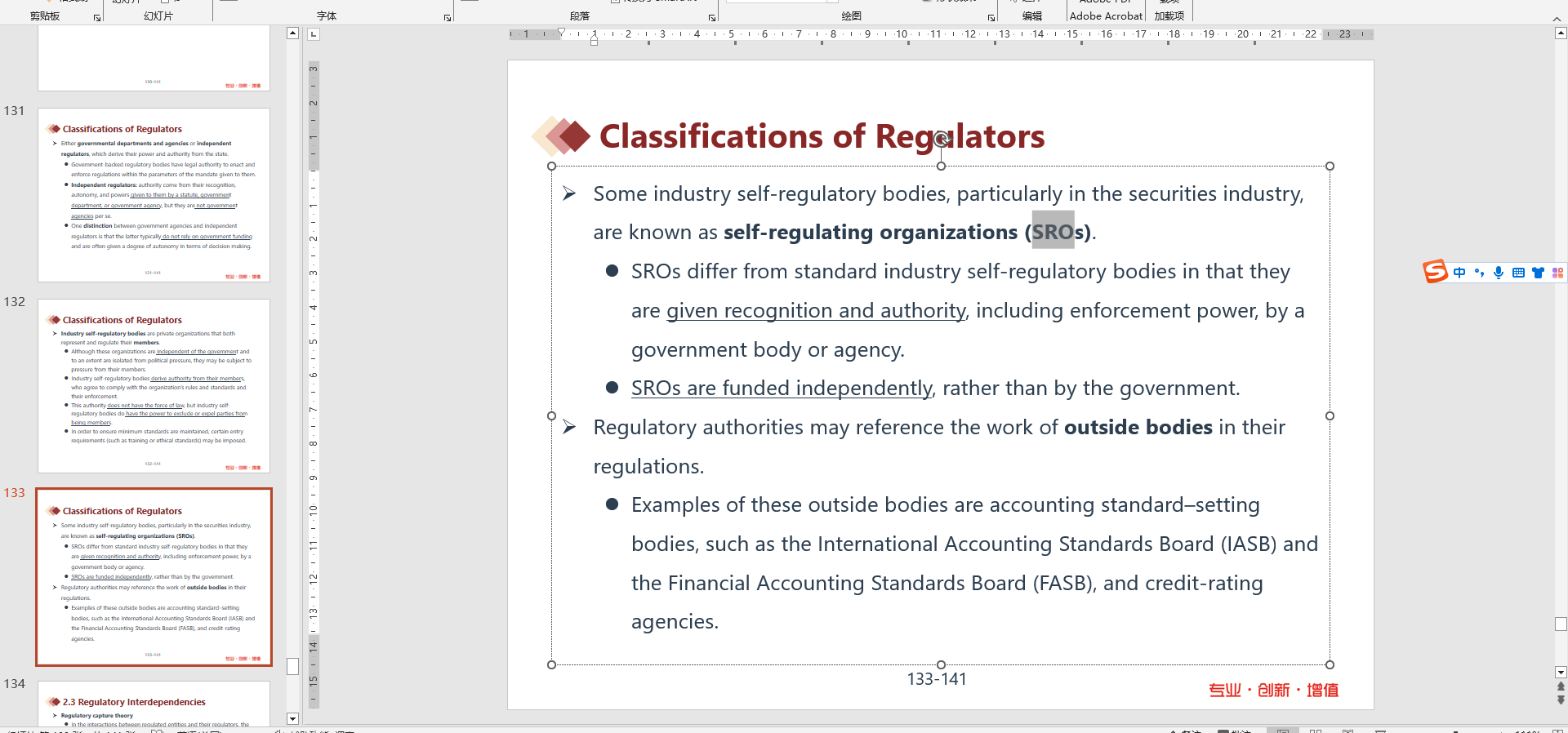This screenshot has height=733, width=1568.
Task: Open Sogou skin (shirt) icon
Action: (x=1538, y=273)
